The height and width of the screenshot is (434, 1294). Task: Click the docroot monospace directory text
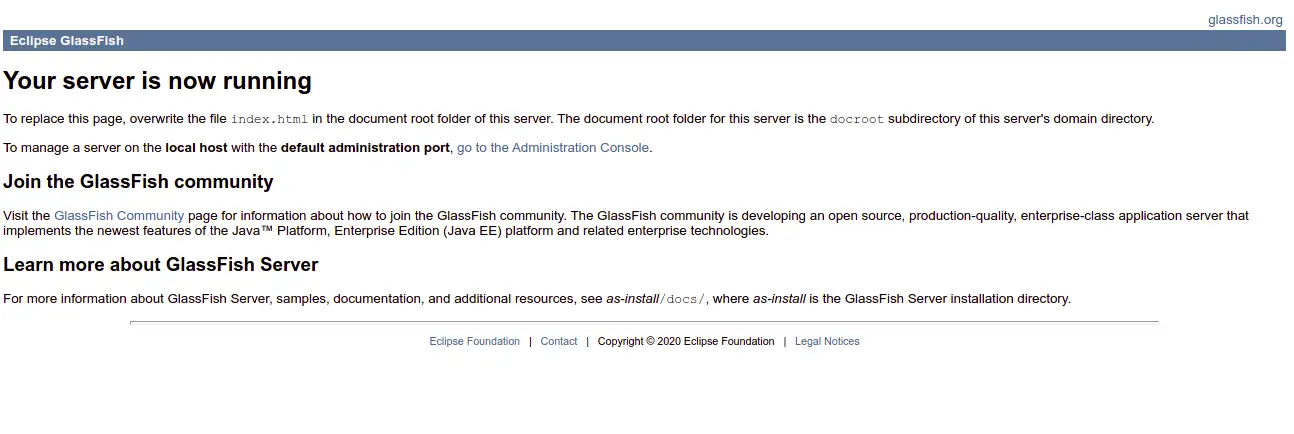click(x=857, y=118)
